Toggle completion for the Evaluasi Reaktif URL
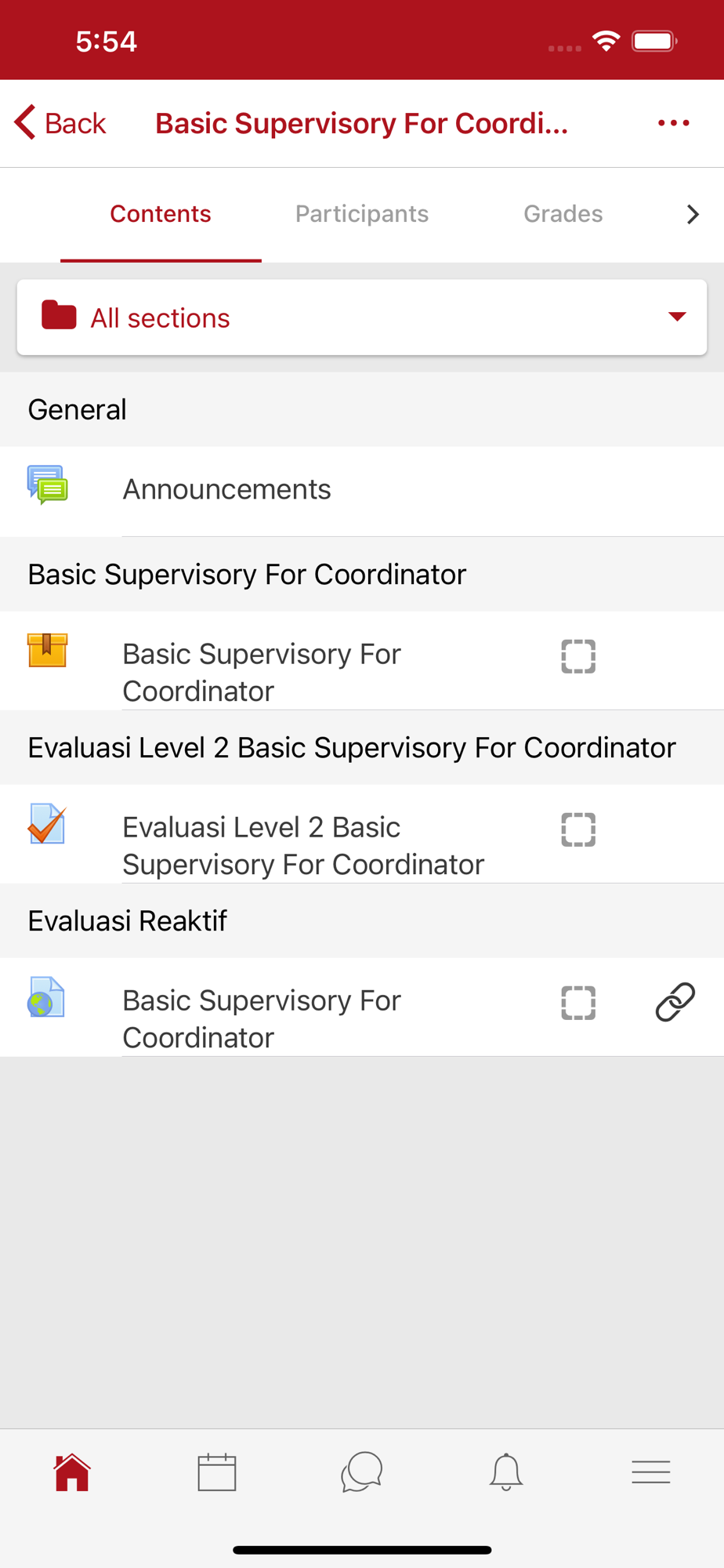Viewport: 724px width, 1568px height. pos(578,1003)
